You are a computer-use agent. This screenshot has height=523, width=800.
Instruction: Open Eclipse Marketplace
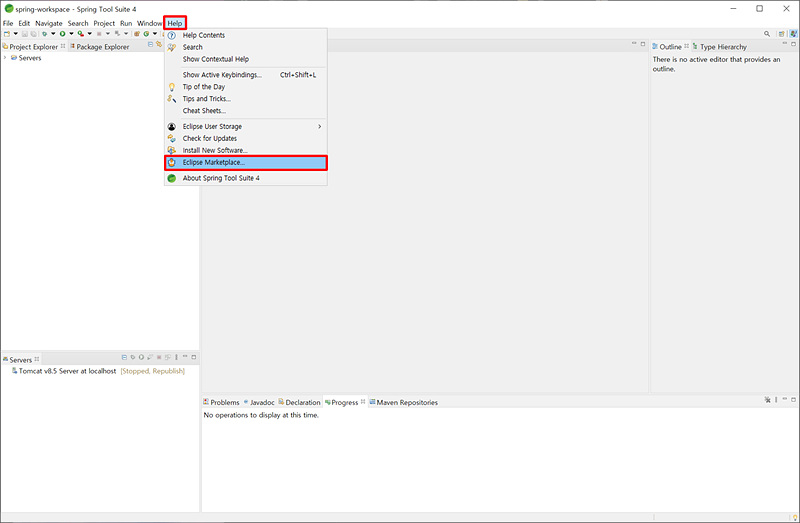245,162
